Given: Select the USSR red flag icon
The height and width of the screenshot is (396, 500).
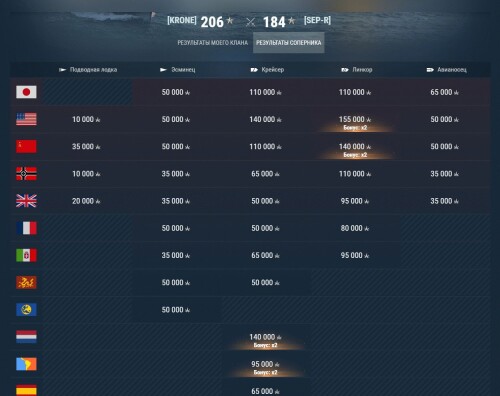Looking at the screenshot, I should 26,146.
